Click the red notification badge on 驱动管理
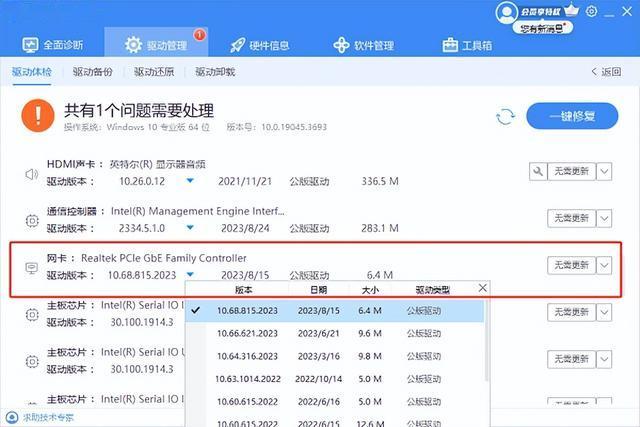 [x=200, y=35]
